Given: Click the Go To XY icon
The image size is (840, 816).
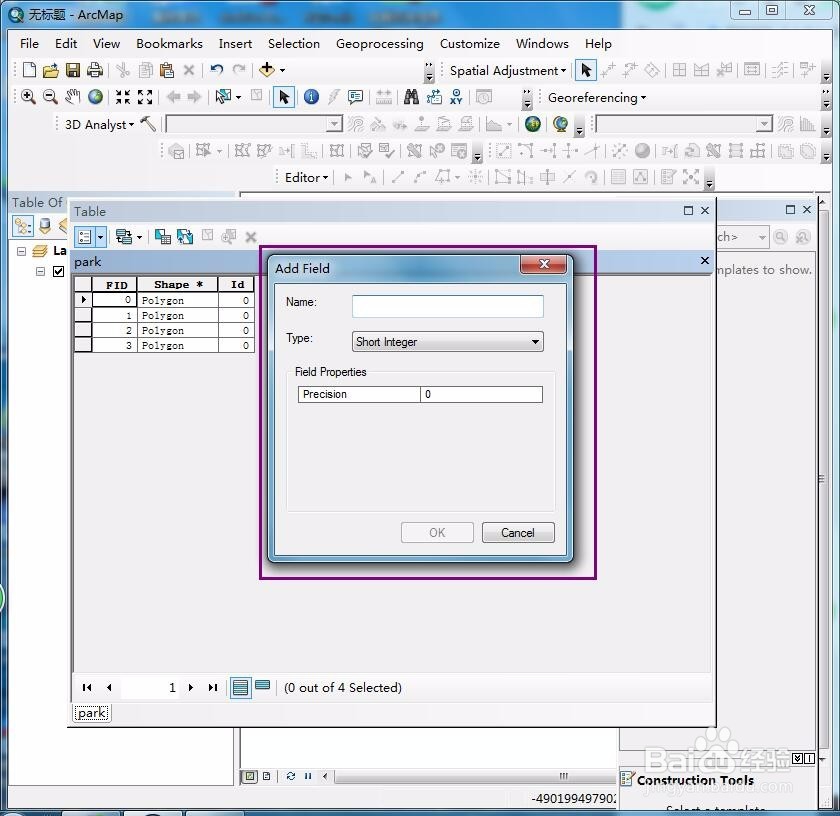Looking at the screenshot, I should (x=456, y=97).
